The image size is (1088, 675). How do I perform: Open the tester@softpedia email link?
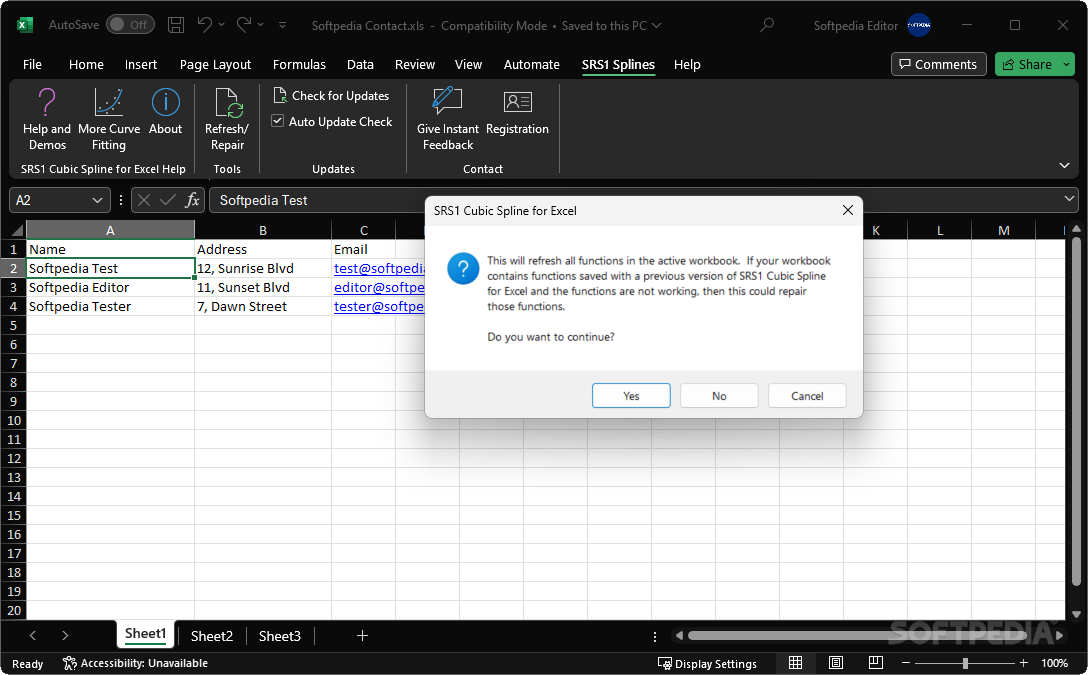(379, 306)
